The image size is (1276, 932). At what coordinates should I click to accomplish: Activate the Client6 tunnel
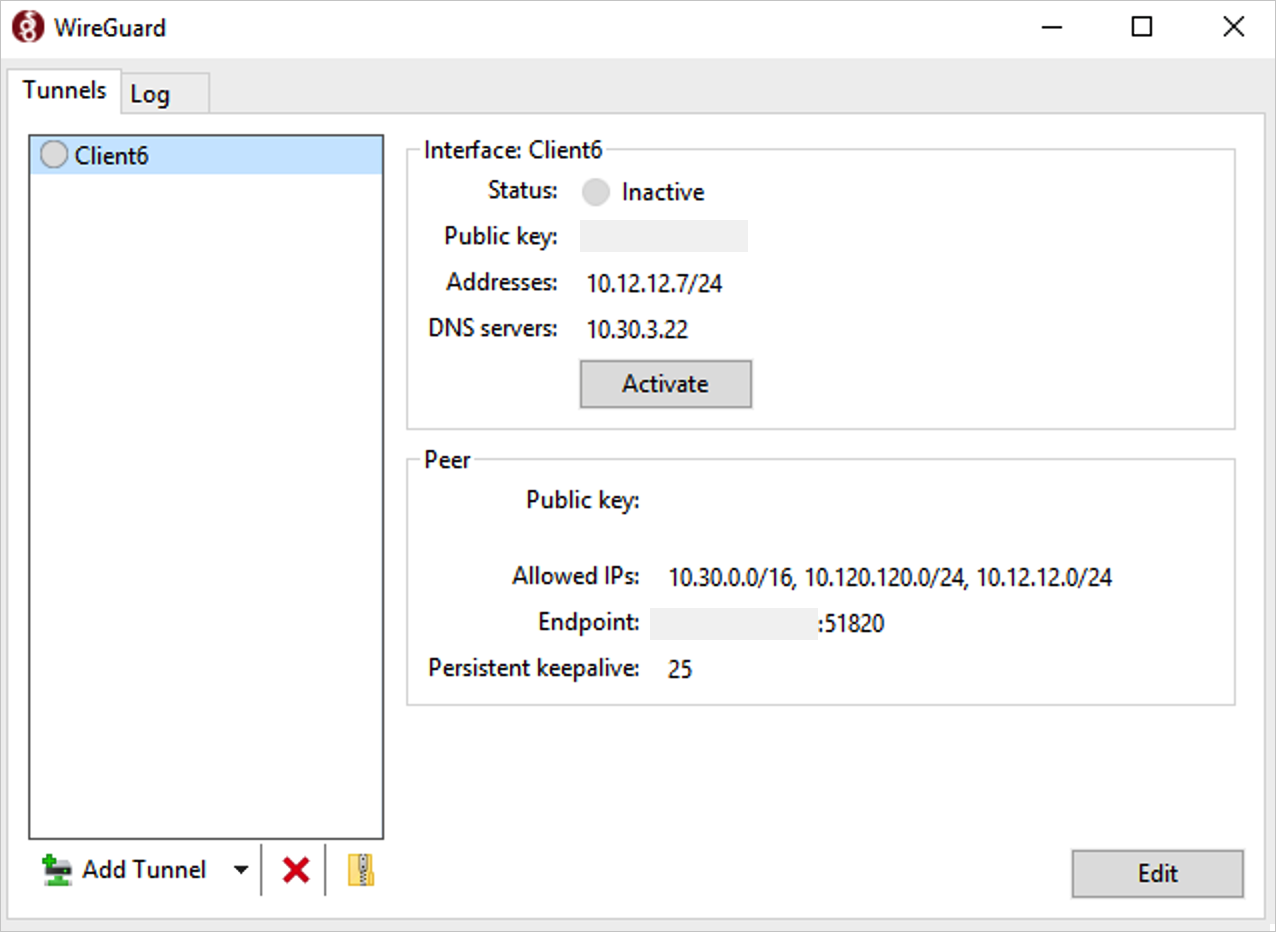[665, 384]
